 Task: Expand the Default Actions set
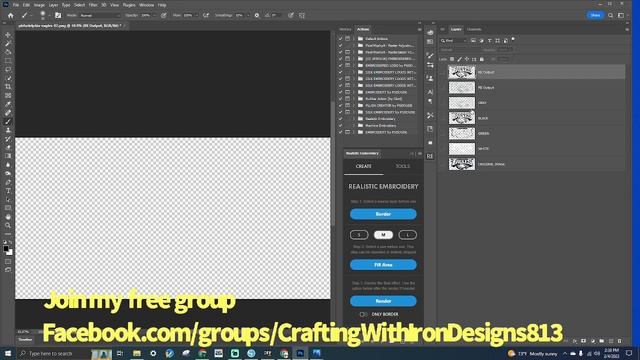click(x=354, y=39)
